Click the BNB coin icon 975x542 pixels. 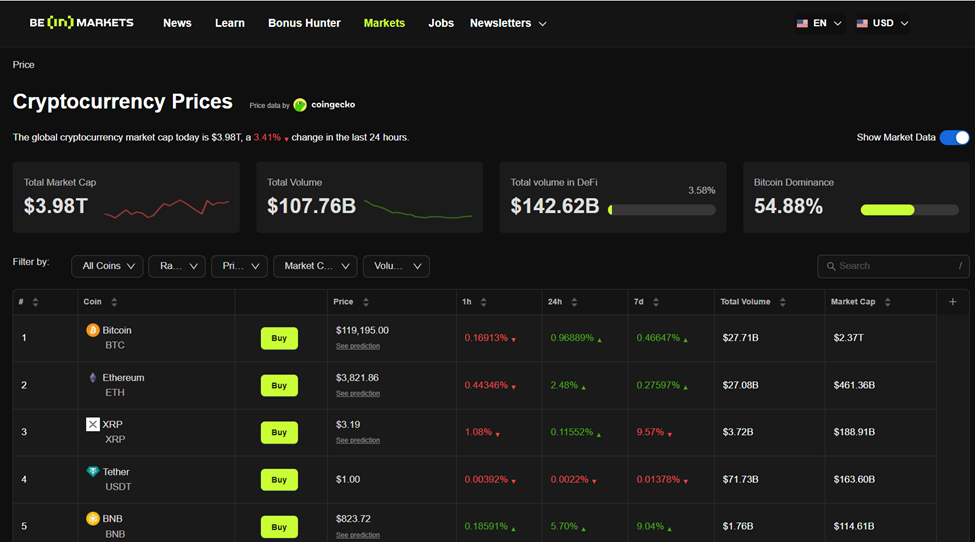point(93,519)
